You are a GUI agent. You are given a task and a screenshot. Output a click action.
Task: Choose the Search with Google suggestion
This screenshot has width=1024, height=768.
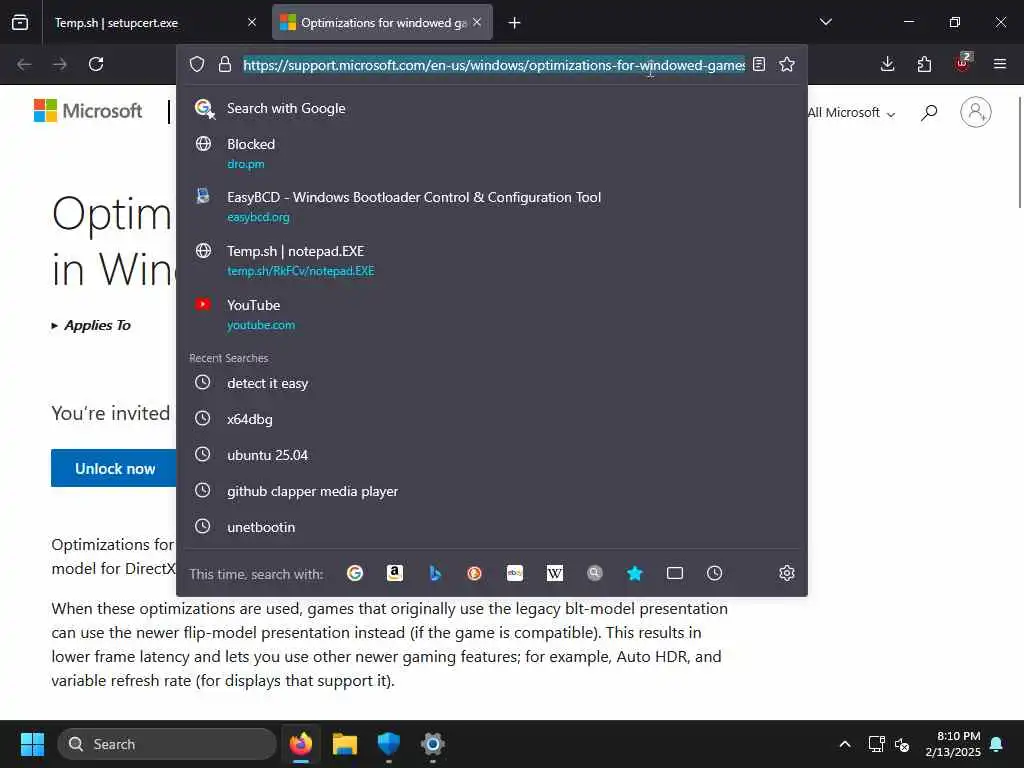492,108
